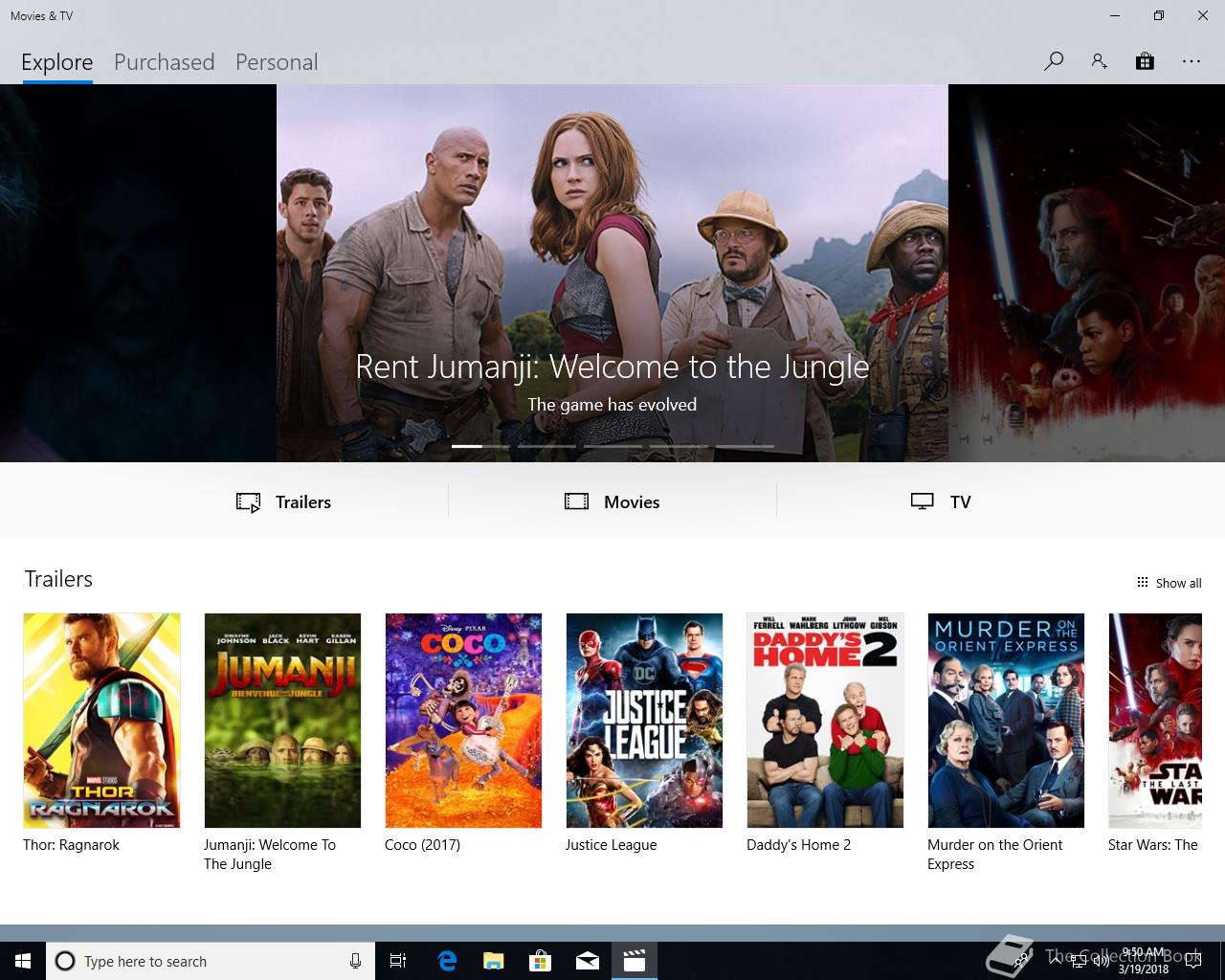The height and width of the screenshot is (980, 1225).
Task: Select the first carousel page indicator
Action: coord(480,446)
